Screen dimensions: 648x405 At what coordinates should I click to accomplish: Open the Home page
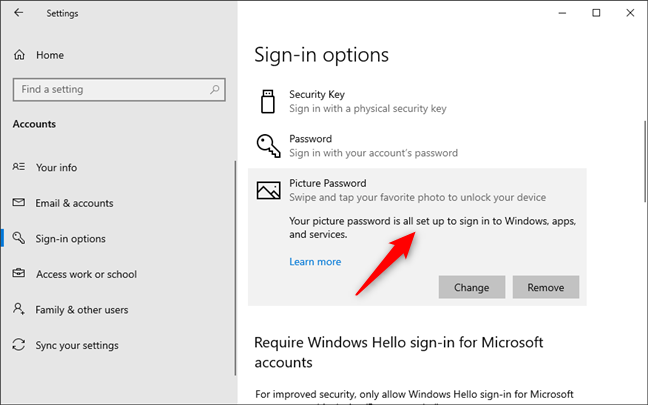coord(50,55)
